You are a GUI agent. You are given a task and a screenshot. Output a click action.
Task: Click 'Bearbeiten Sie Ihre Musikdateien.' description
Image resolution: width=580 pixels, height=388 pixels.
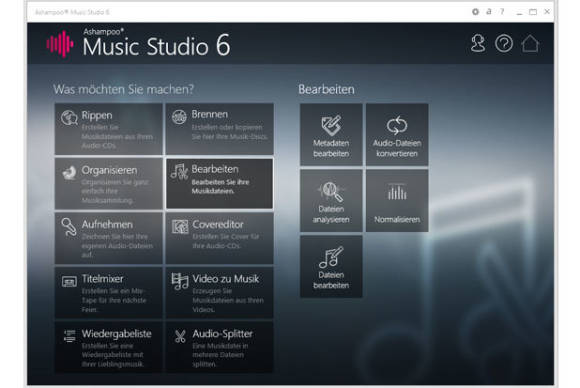pos(220,187)
